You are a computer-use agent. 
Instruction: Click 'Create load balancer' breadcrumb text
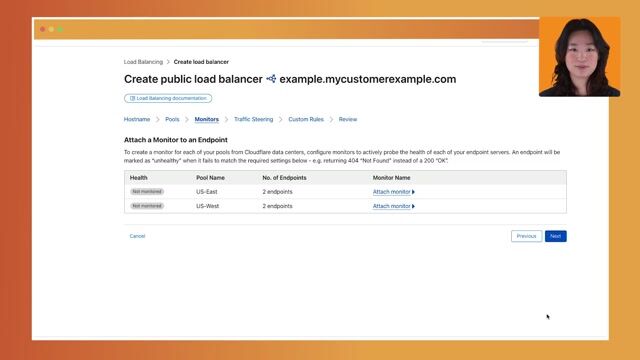201,62
